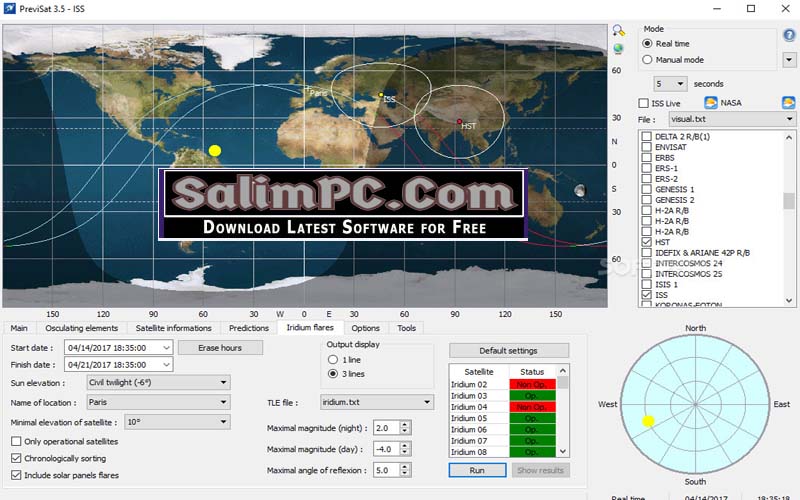Select 1 line output display
This screenshot has width=800, height=500.
pyautogui.click(x=333, y=360)
